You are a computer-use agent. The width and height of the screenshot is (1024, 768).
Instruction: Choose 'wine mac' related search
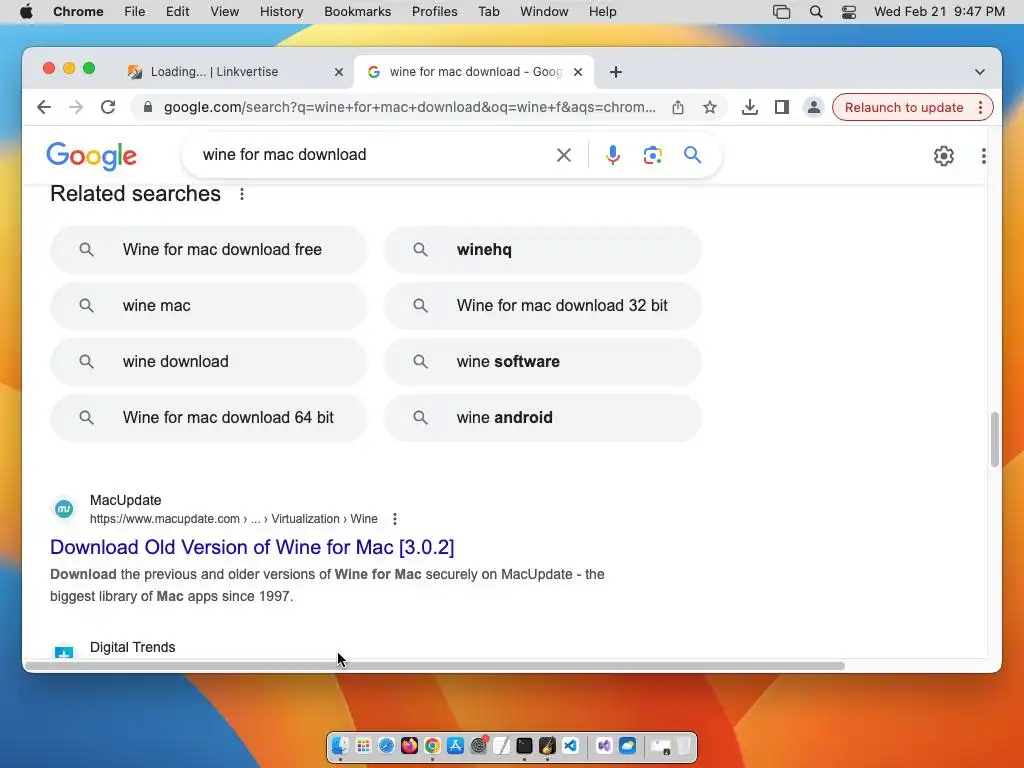pos(209,306)
